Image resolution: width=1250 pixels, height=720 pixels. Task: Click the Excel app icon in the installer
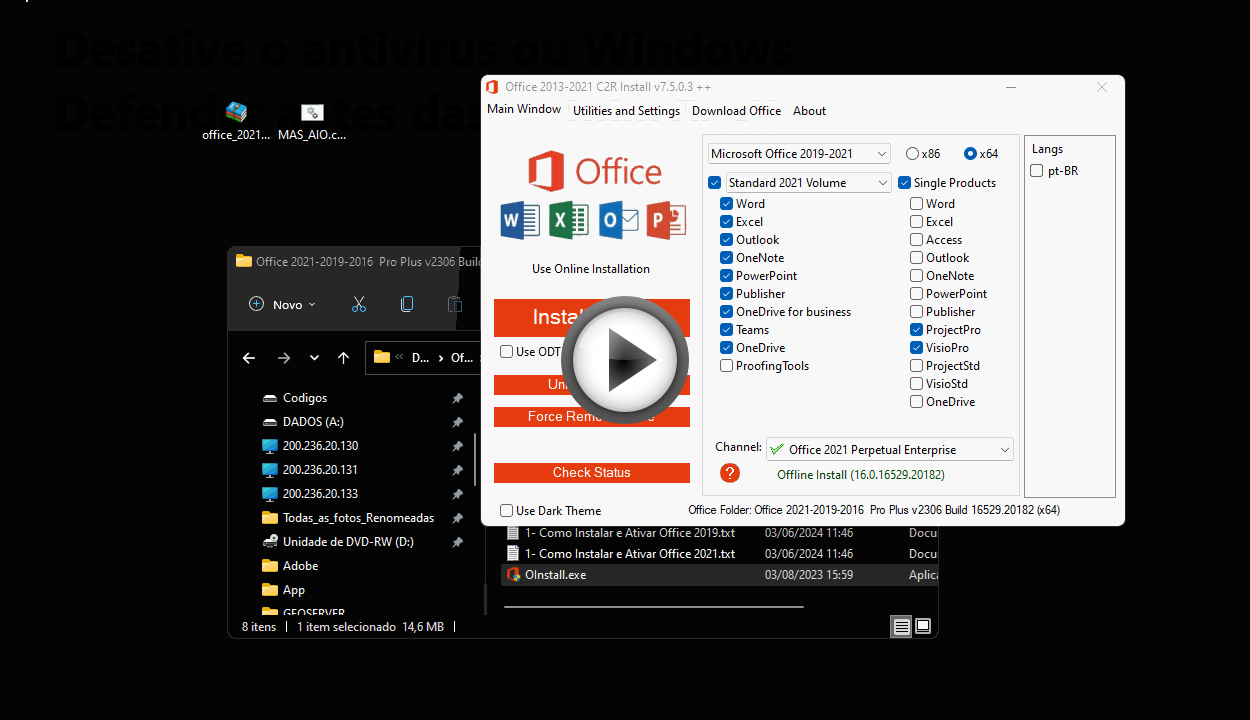tap(568, 220)
